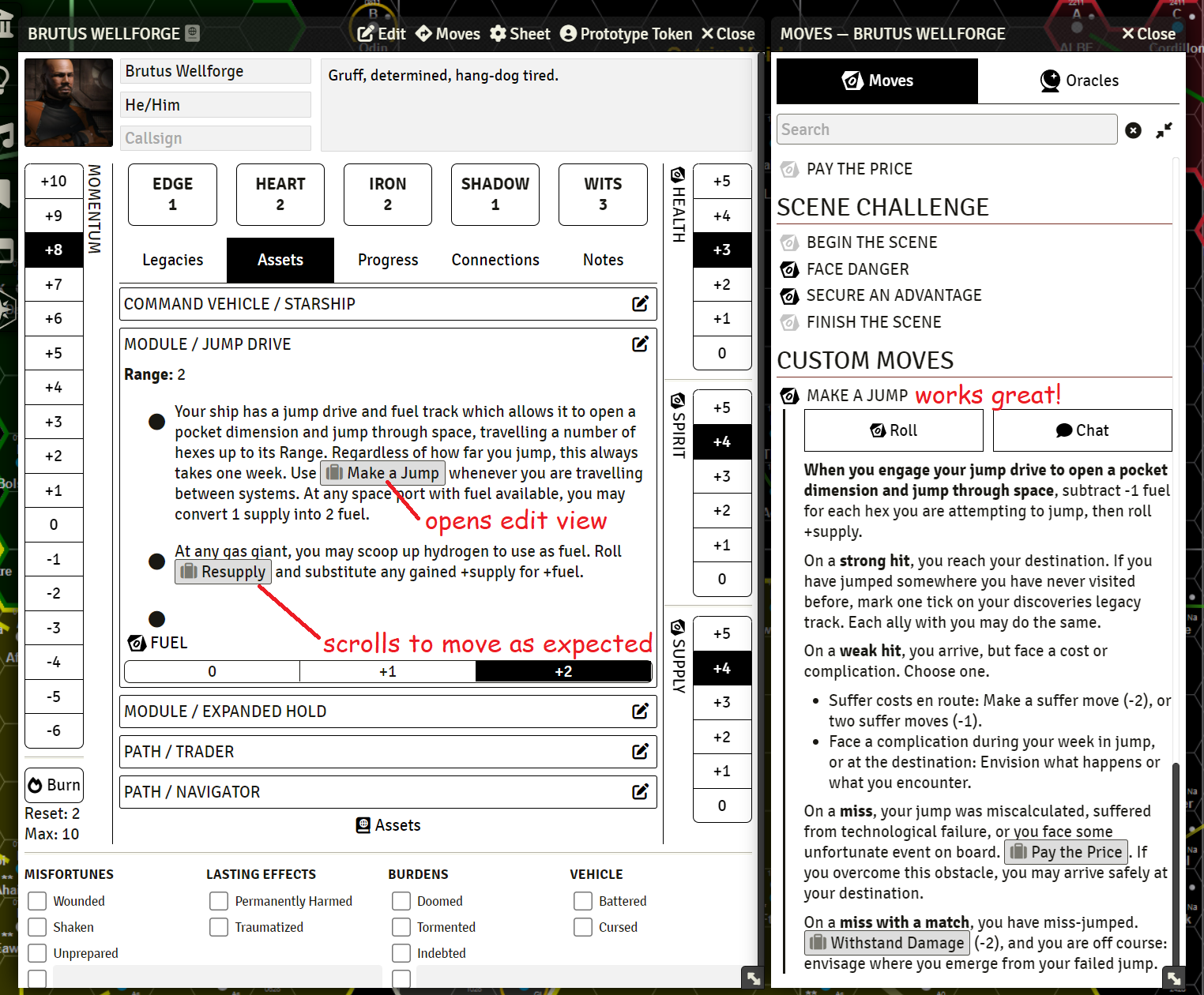Check the Battered vehicle condition

582,900
